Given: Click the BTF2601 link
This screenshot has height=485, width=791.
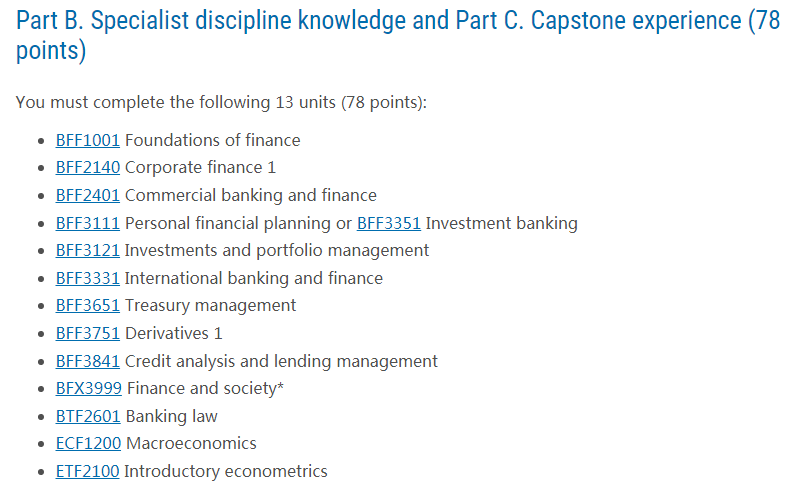Looking at the screenshot, I should pos(87,416).
